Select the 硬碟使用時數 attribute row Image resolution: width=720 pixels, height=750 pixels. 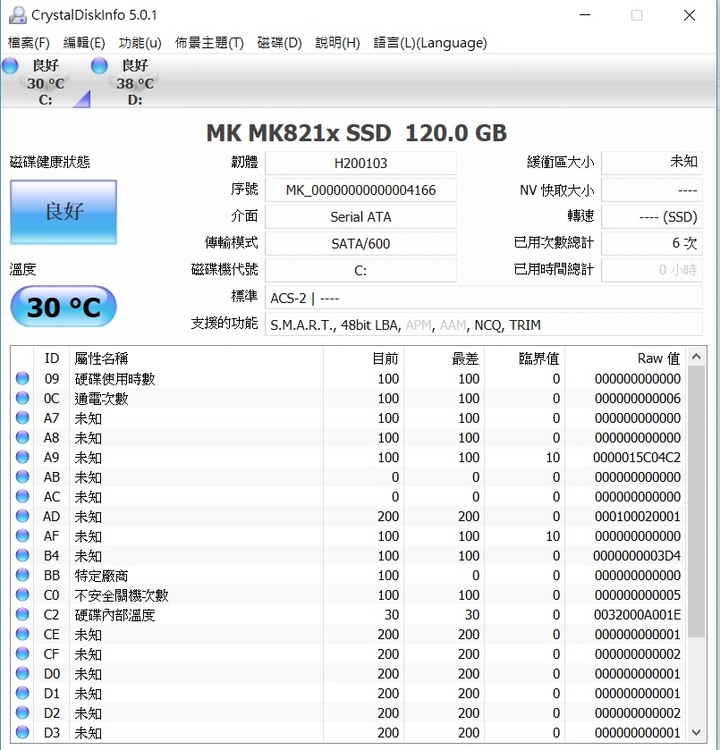point(349,378)
